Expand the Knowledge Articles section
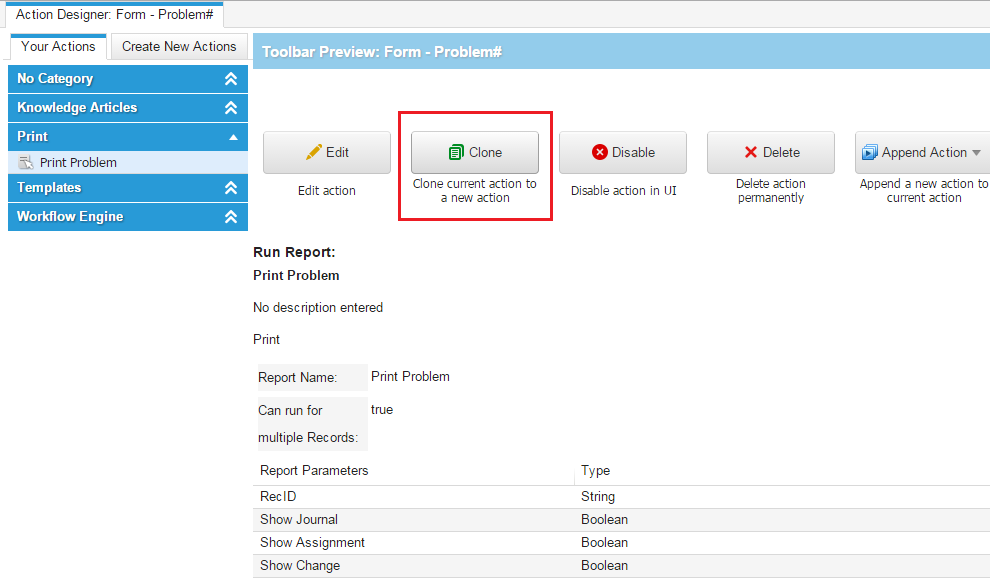 click(x=231, y=108)
